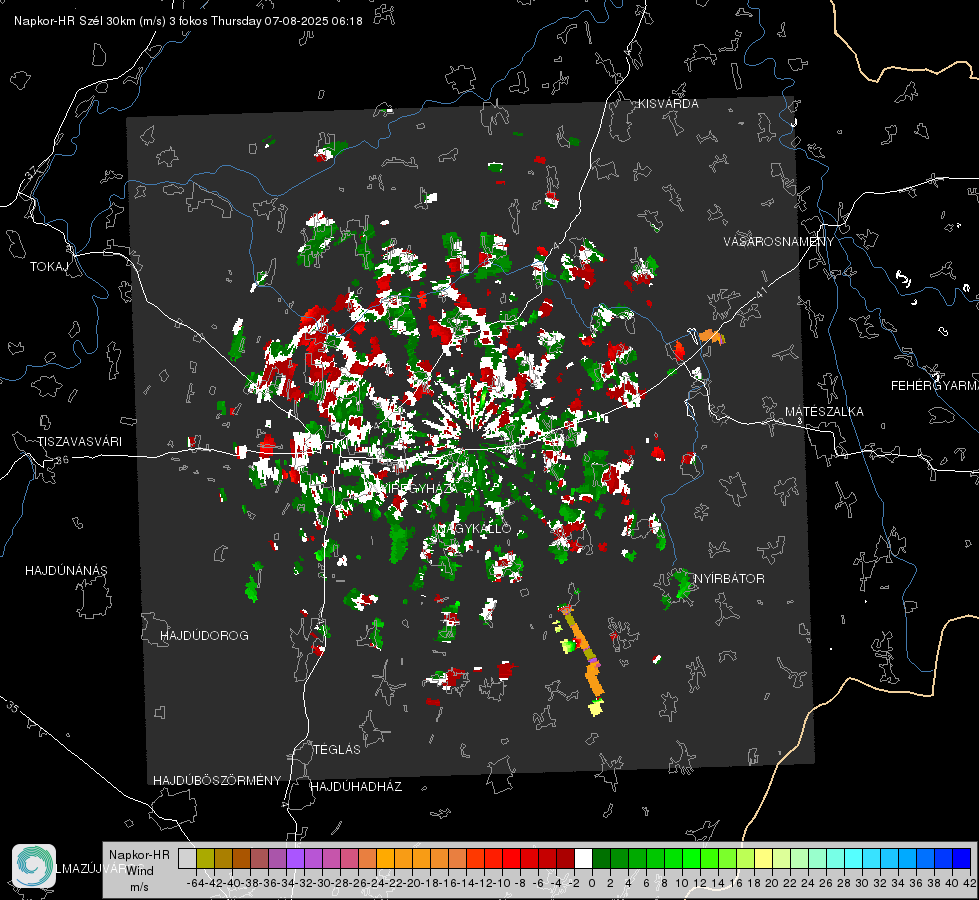Click the road number 35 marker
Image resolution: width=979 pixels, height=900 pixels.
(13, 707)
